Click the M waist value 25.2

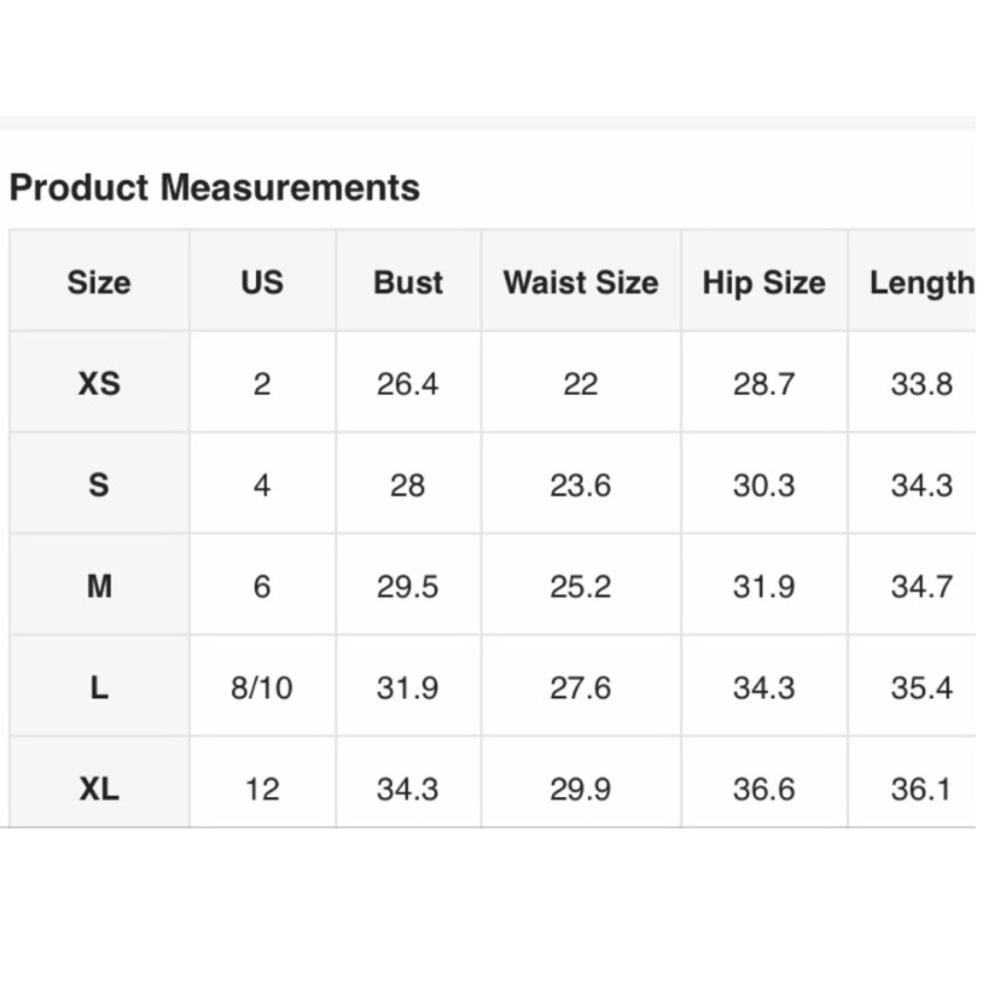click(581, 586)
